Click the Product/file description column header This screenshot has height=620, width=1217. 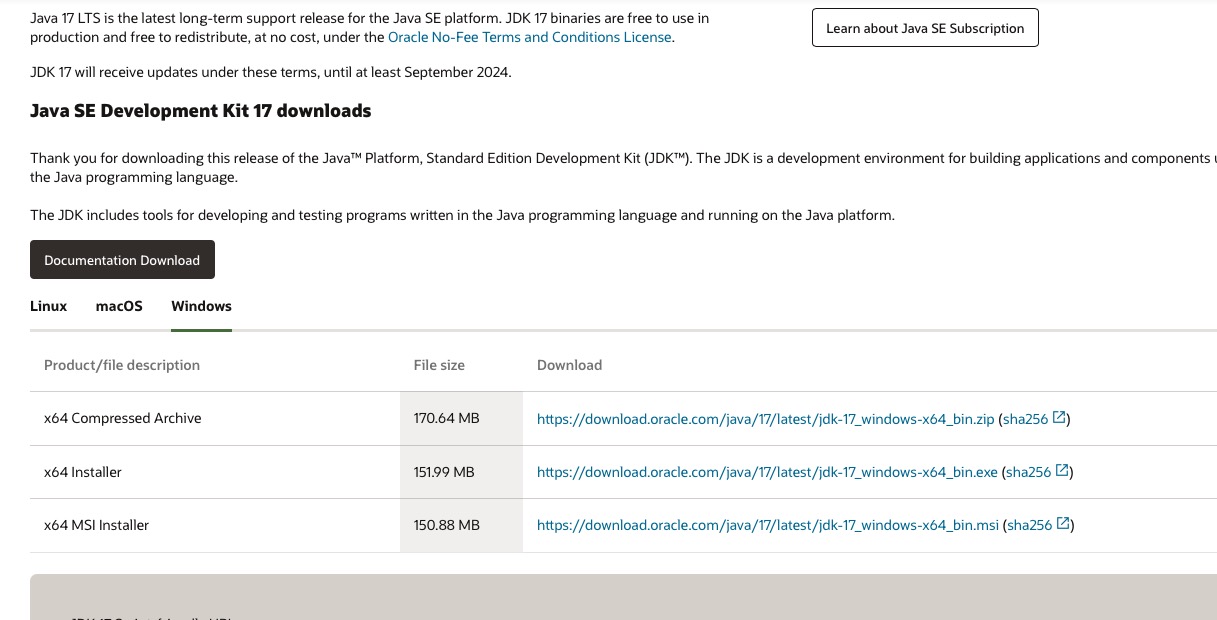pos(121,365)
